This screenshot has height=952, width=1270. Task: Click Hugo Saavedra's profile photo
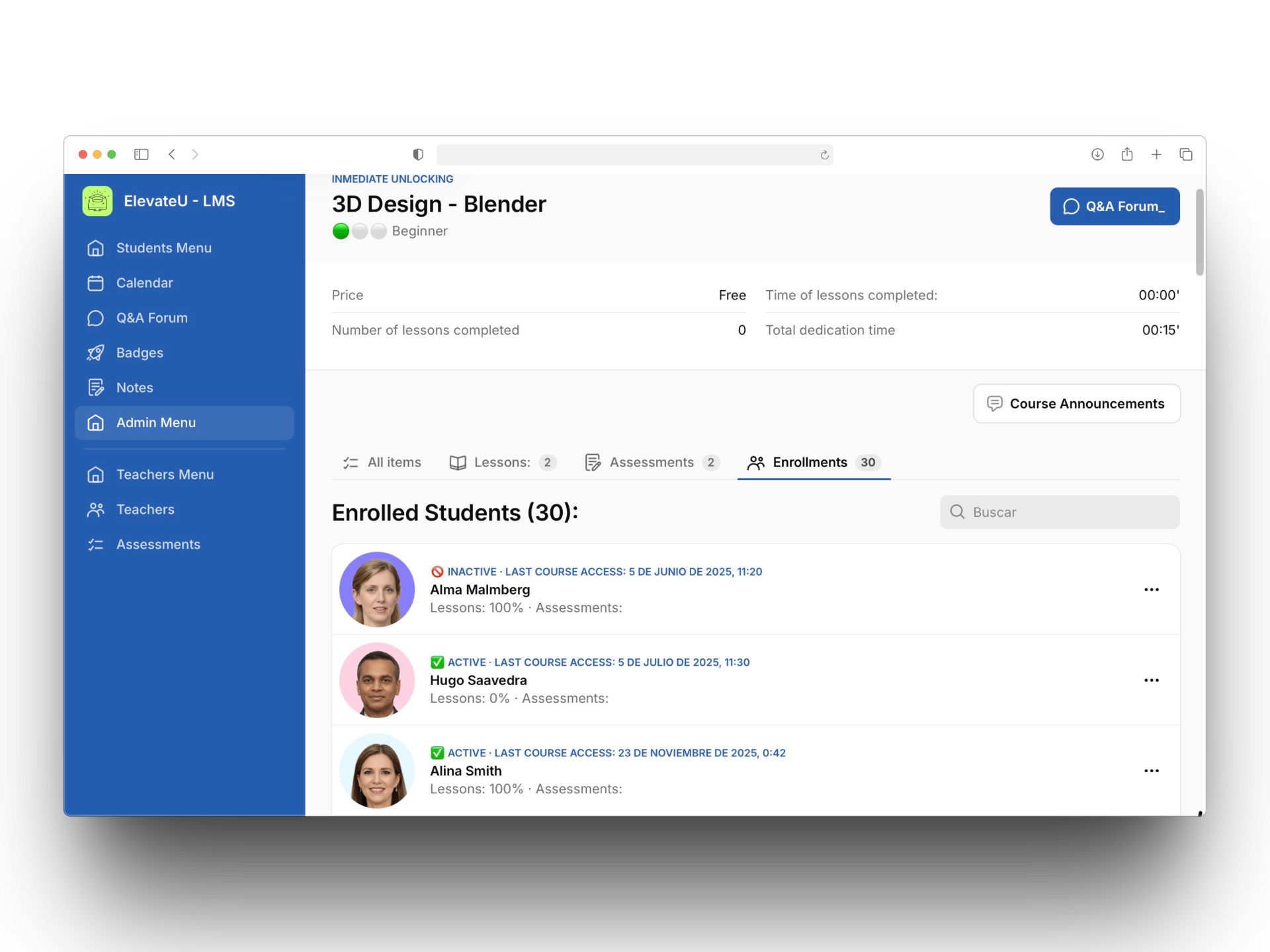pos(377,680)
